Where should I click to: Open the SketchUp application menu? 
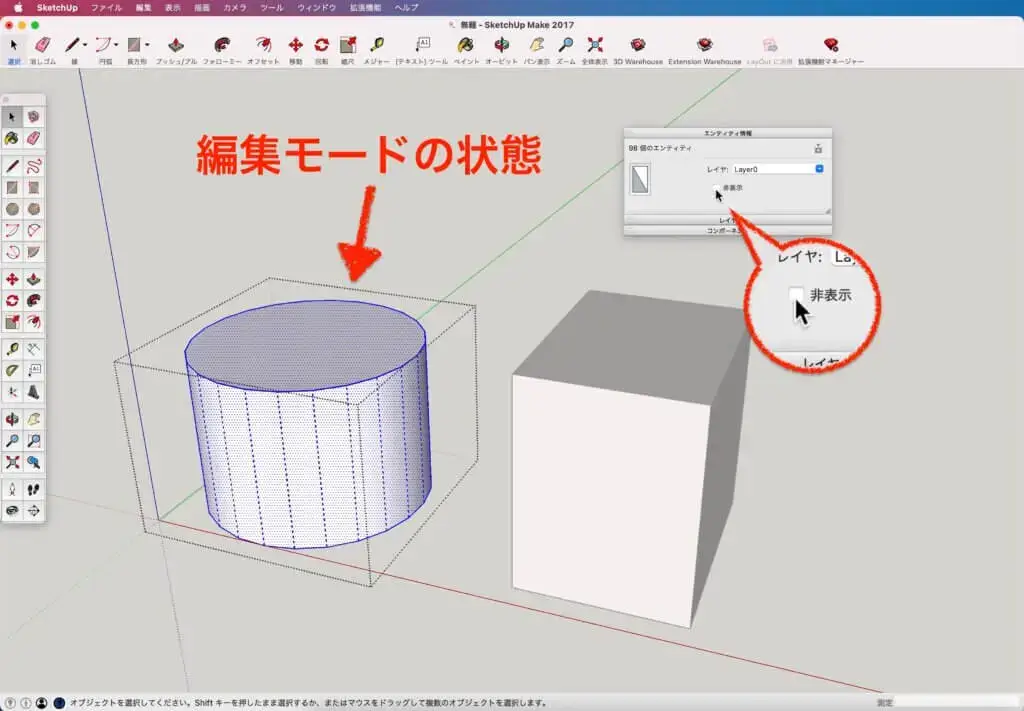pos(57,8)
